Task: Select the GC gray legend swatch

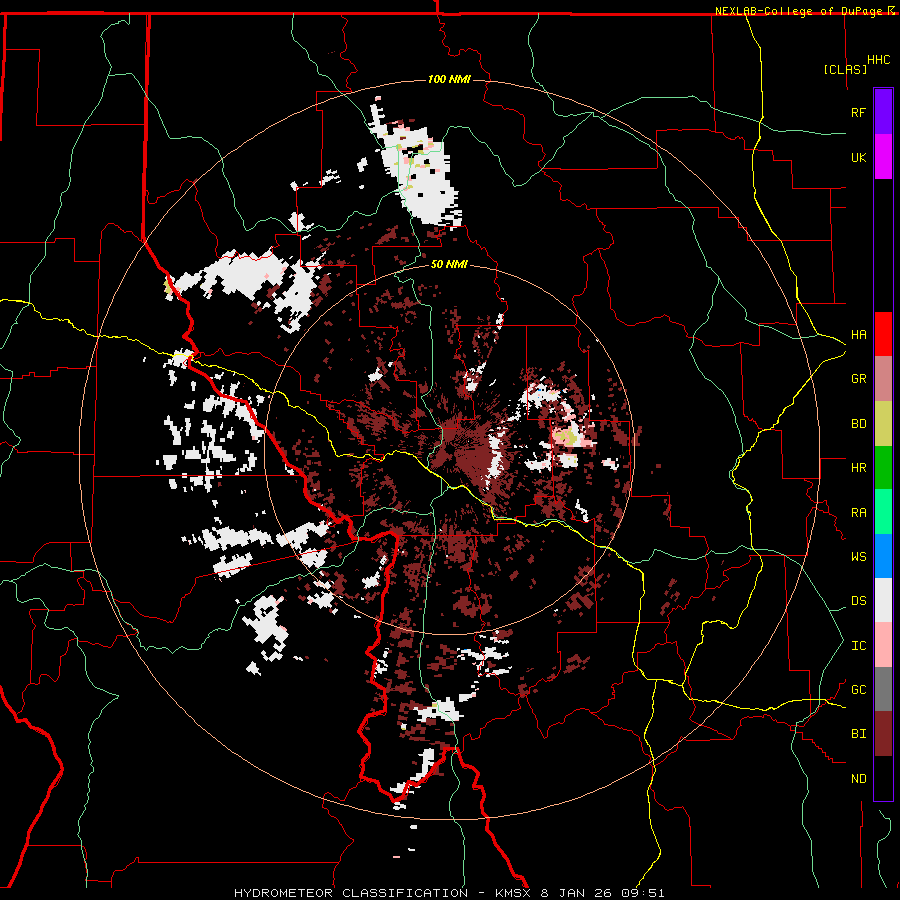Action: [x=883, y=689]
